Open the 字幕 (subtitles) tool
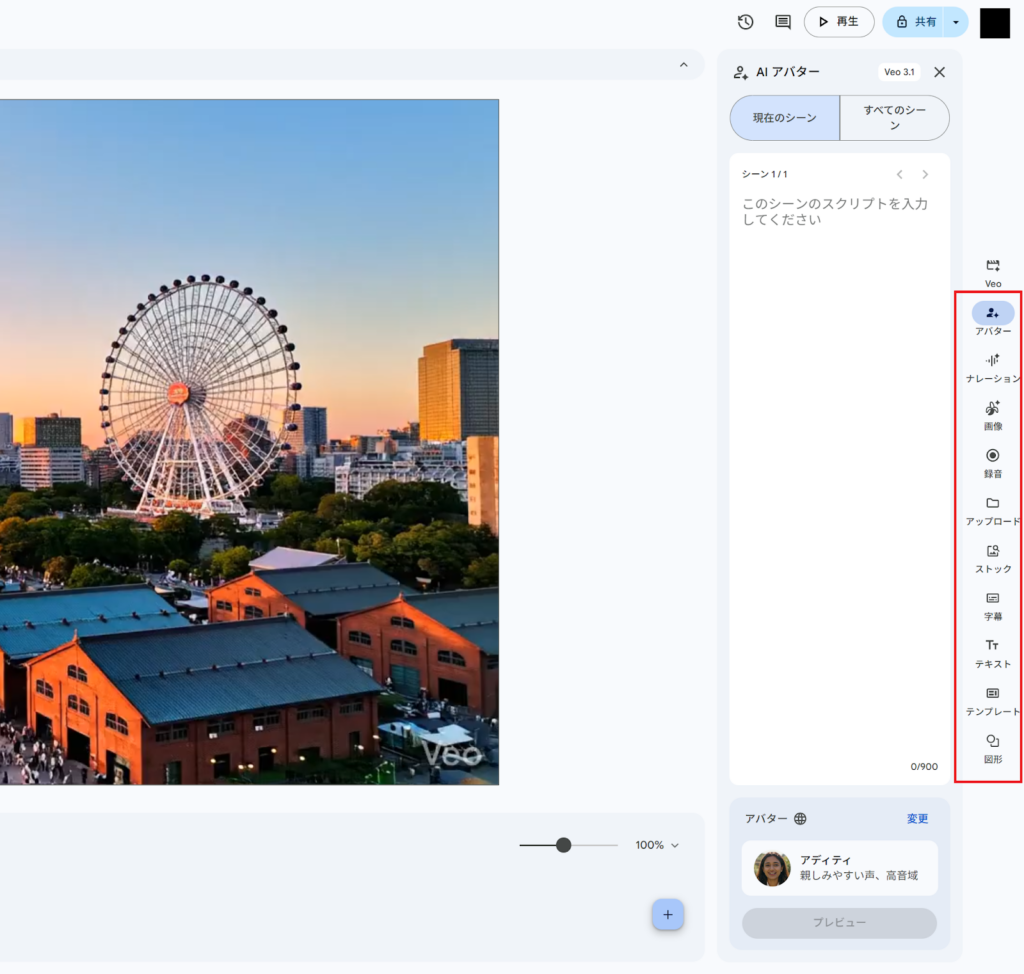Viewport: 1024px width, 974px height. click(x=992, y=602)
